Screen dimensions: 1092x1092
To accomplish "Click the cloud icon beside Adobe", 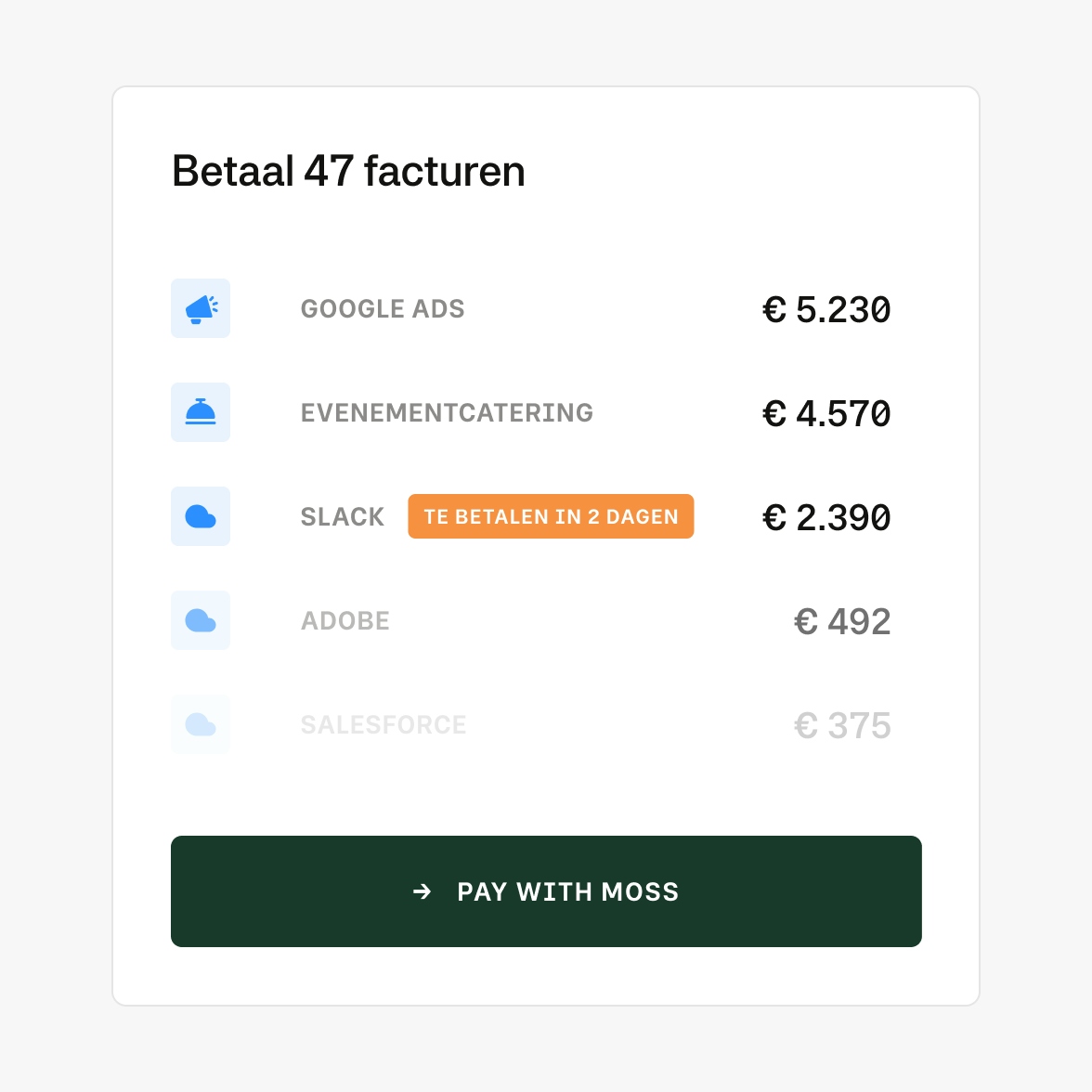I will pyautogui.click(x=201, y=620).
